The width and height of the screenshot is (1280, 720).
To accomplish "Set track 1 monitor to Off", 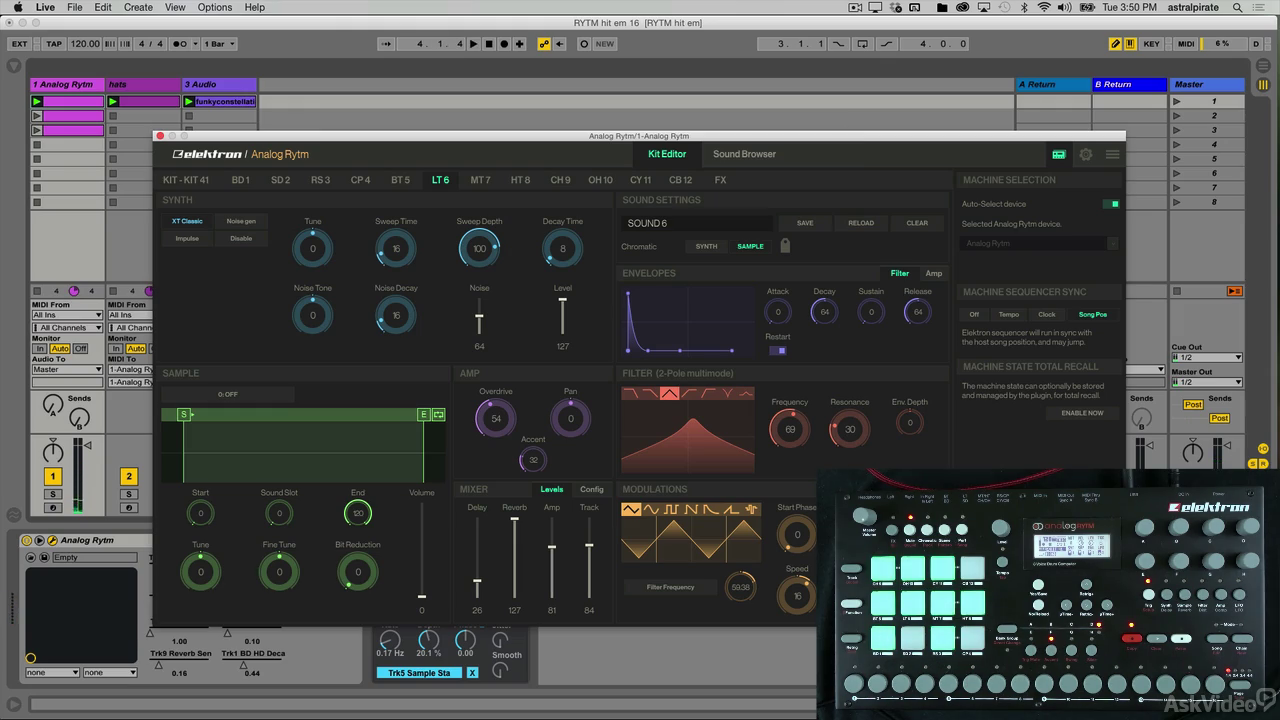I will click(x=80, y=349).
